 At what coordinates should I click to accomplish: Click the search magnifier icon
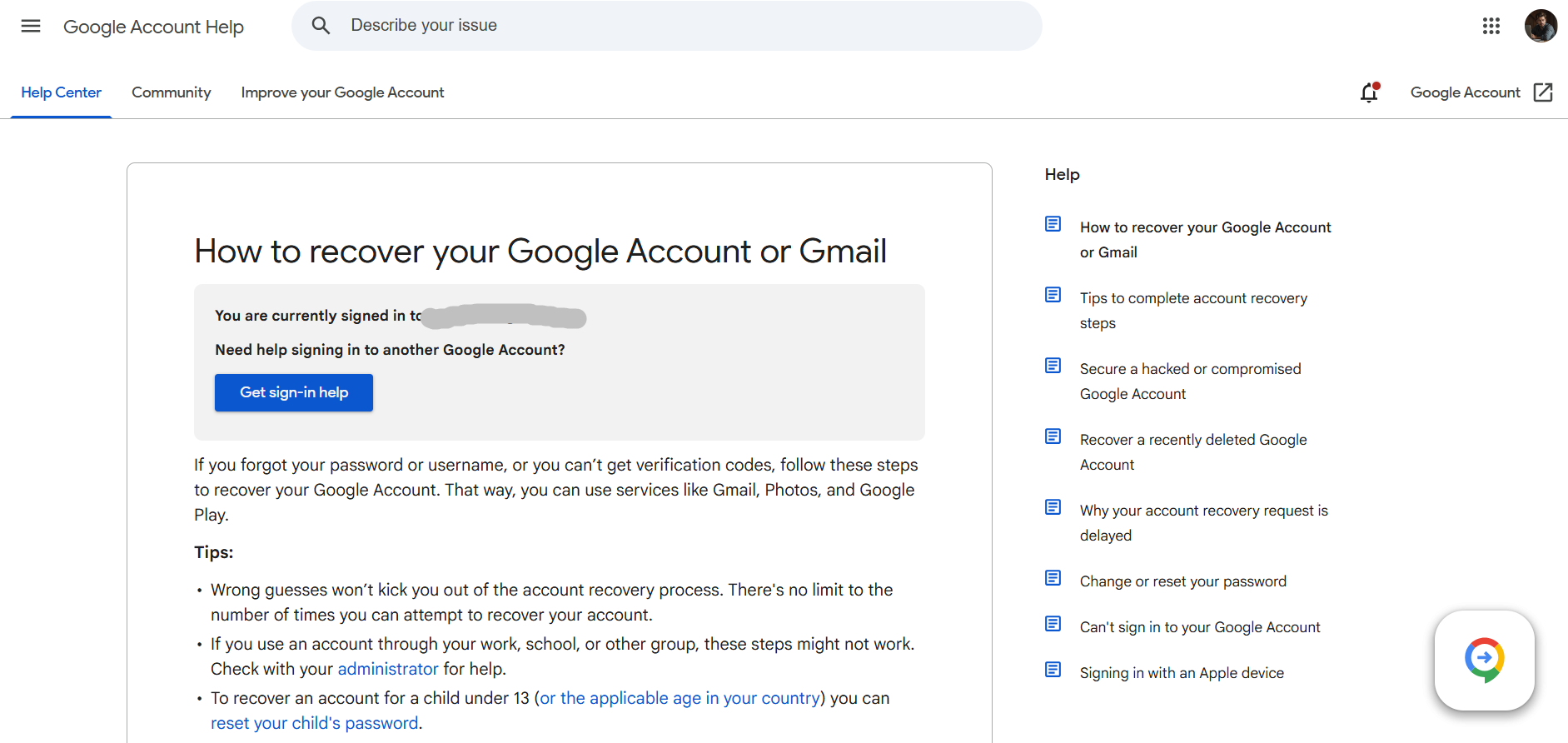321,26
